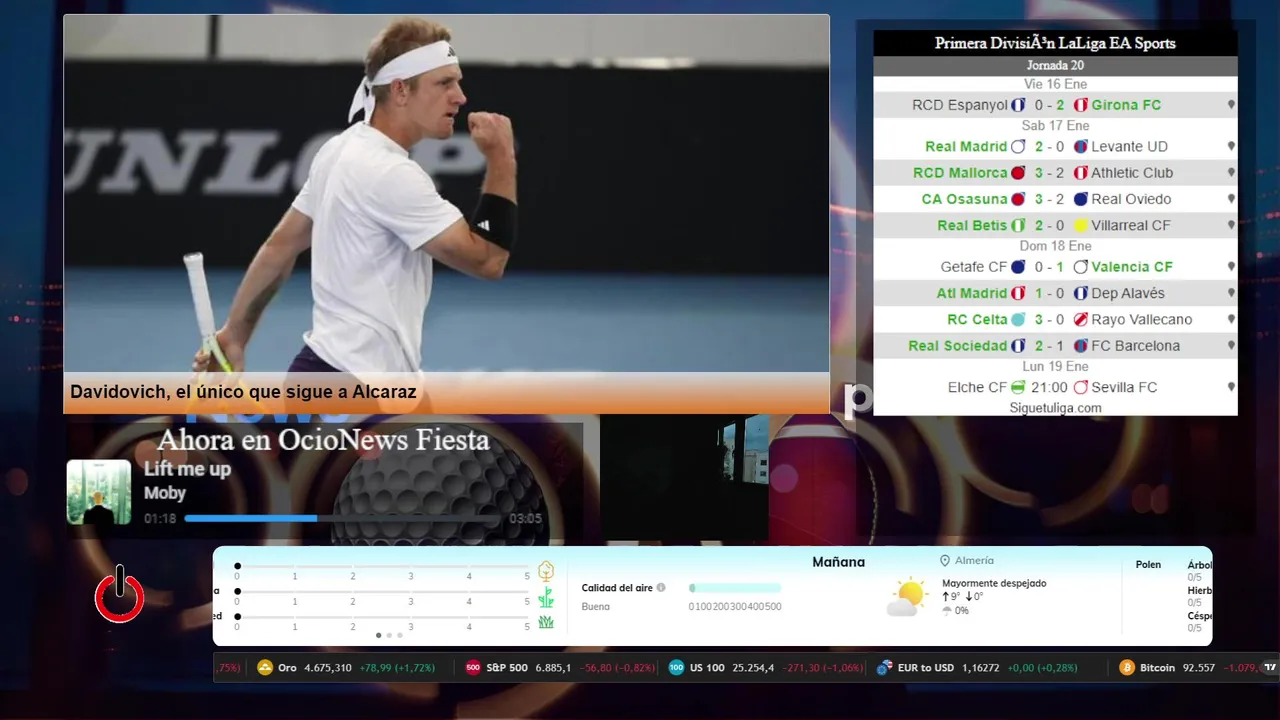Click the Jornada 20 header
This screenshot has width=1280, height=720.
(1055, 65)
